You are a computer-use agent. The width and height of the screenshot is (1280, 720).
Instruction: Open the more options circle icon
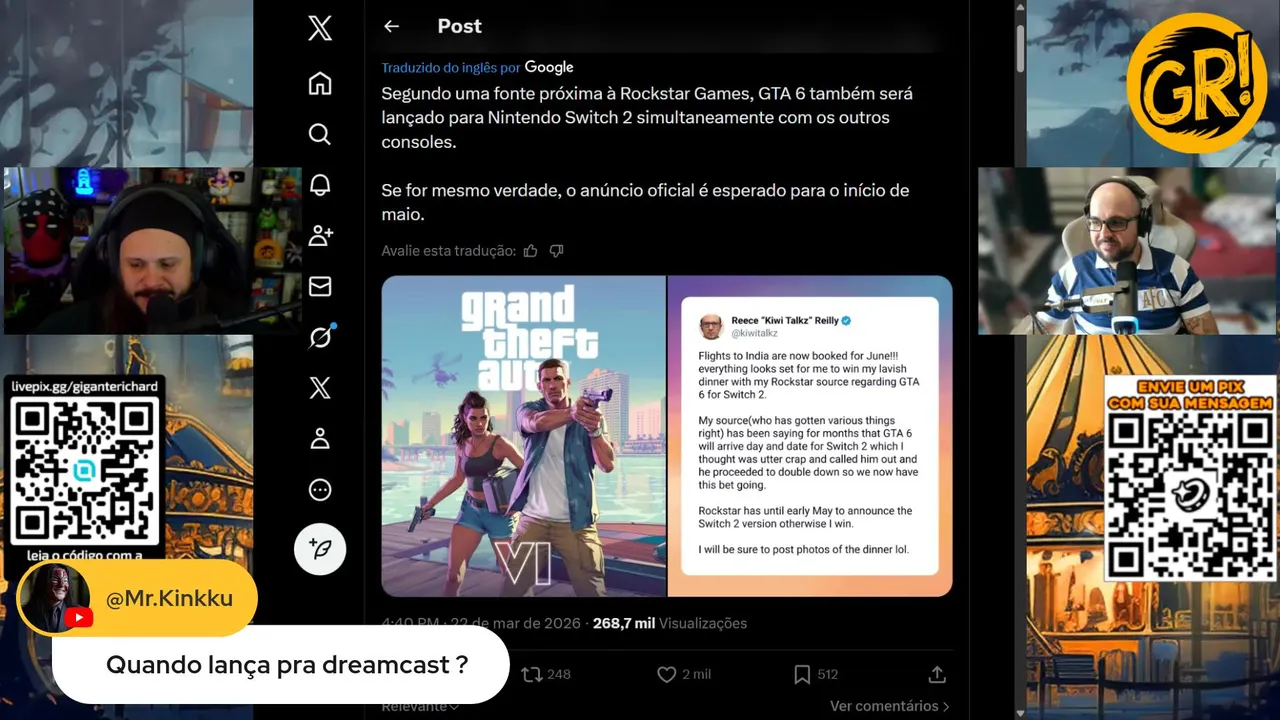point(320,490)
